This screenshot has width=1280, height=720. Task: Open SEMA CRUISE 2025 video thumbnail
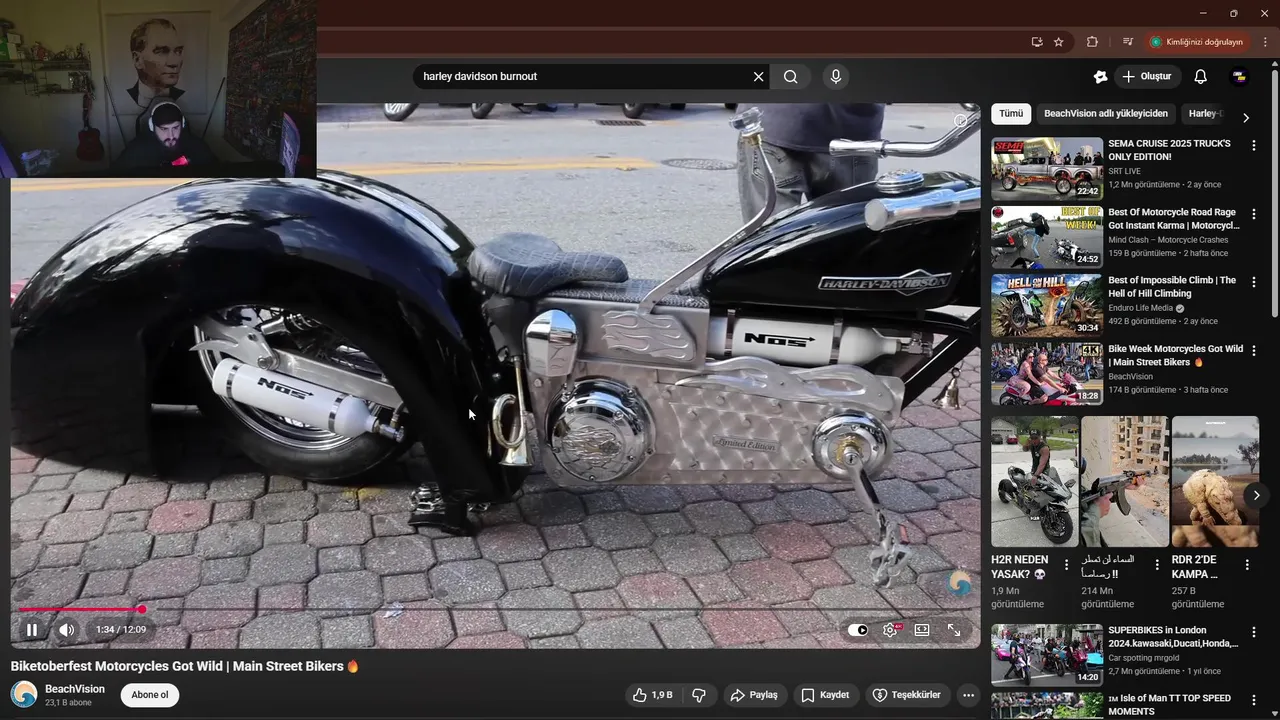point(1047,169)
